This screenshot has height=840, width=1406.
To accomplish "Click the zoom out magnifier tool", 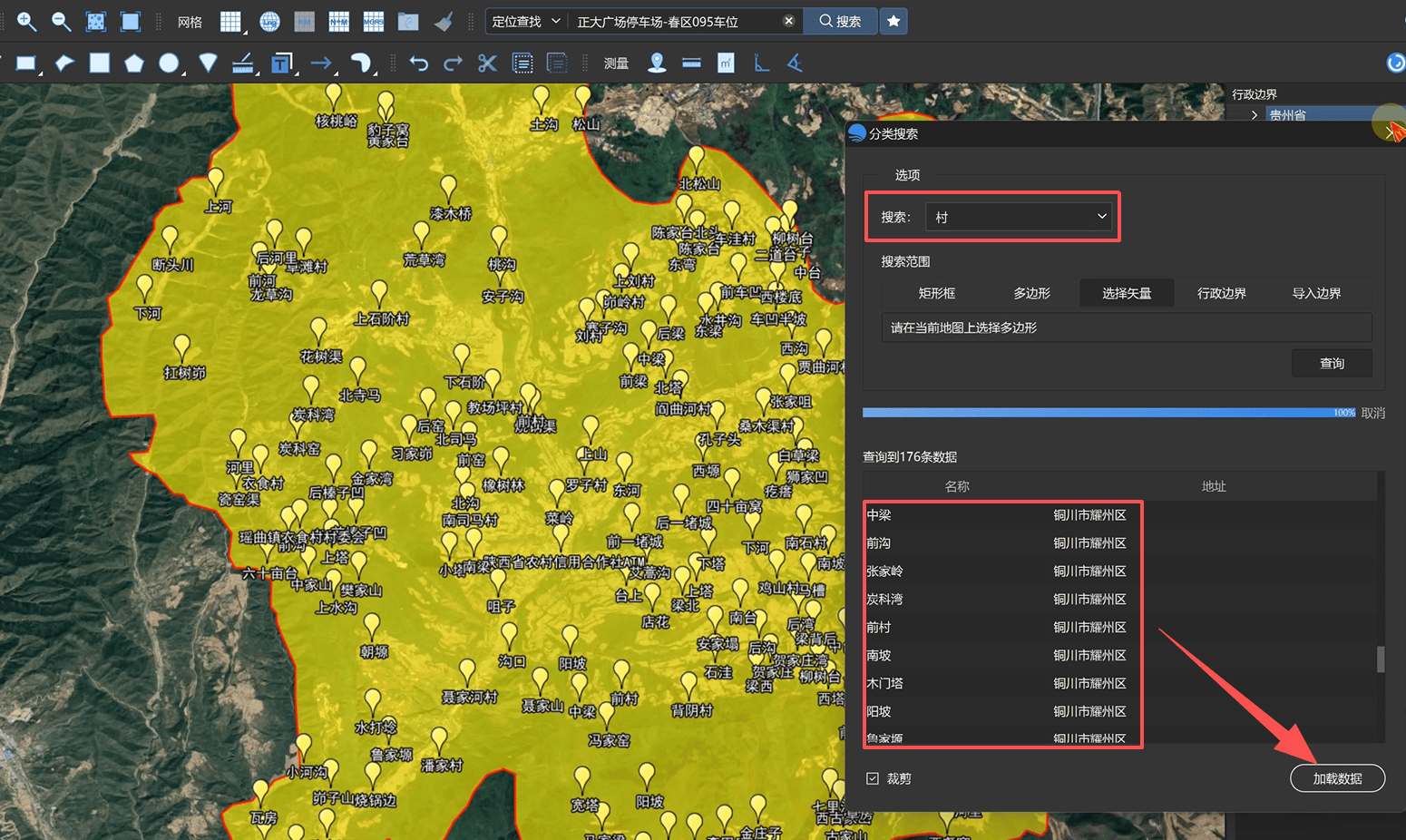I will [x=61, y=21].
